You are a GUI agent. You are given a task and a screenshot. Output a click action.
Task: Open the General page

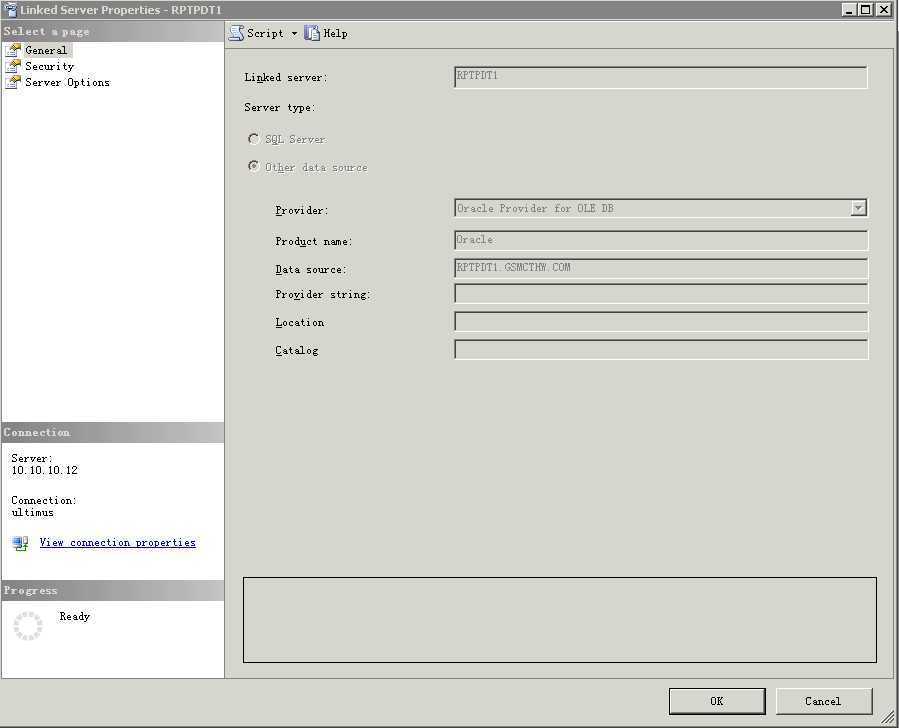[x=46, y=50]
